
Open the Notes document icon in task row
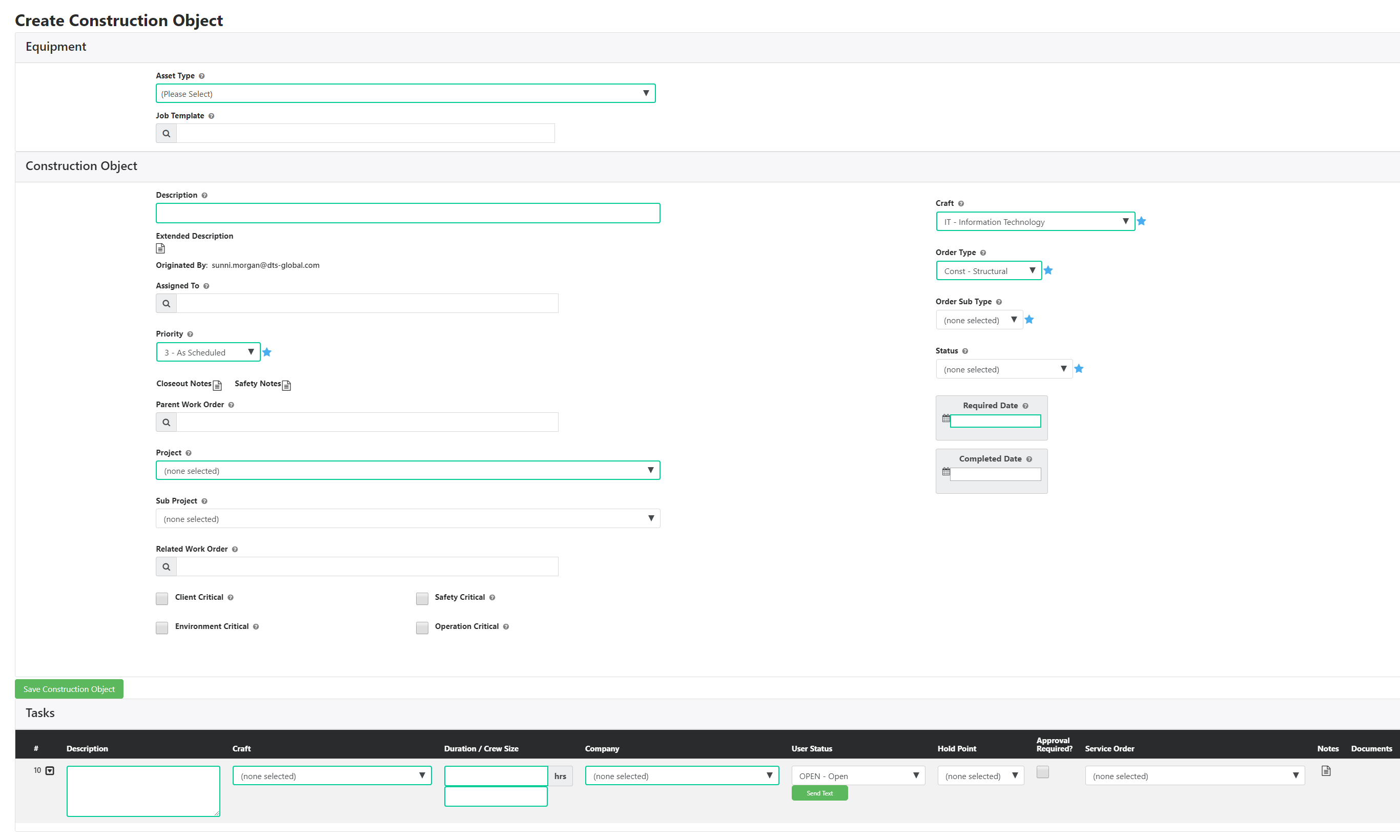[x=1327, y=770]
